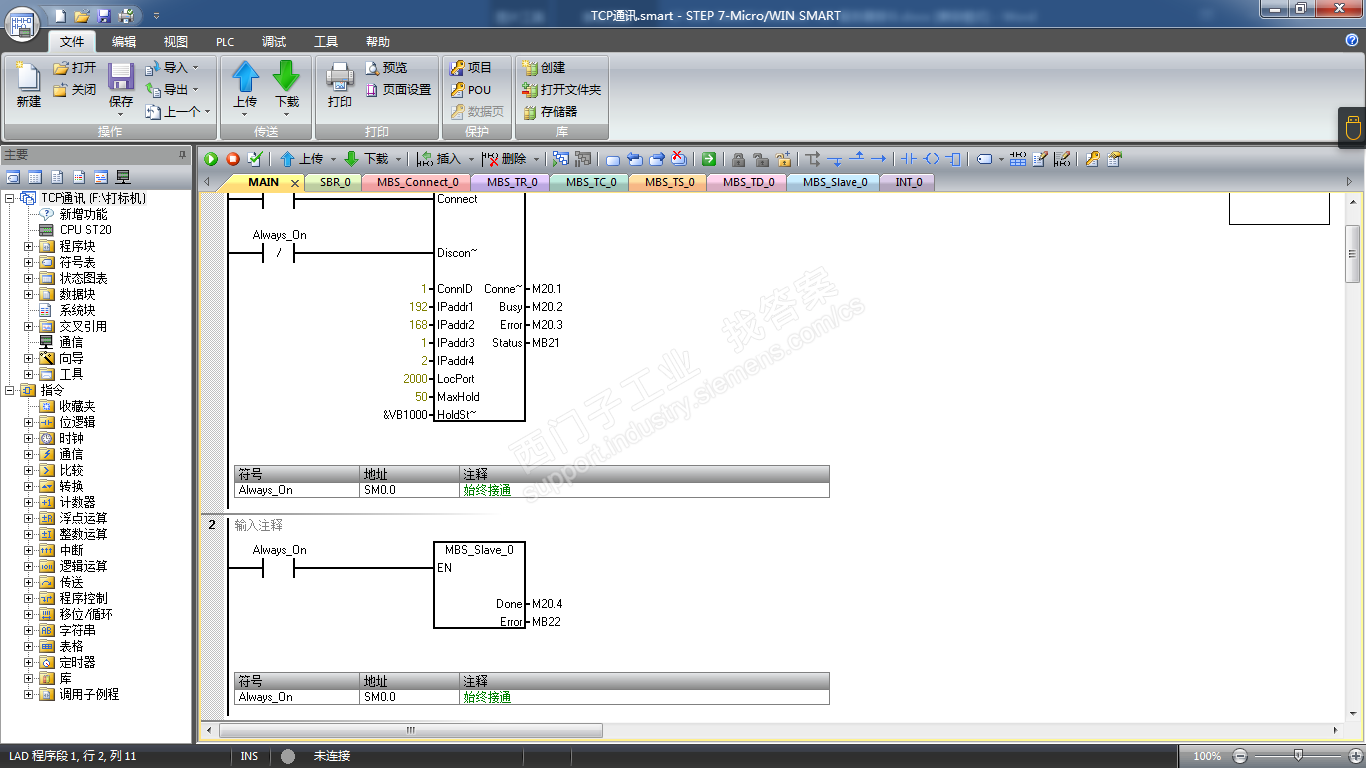This screenshot has width=1366, height=768.
Task: Select the Favorites (收藏夹) tree item
Action: [68, 406]
